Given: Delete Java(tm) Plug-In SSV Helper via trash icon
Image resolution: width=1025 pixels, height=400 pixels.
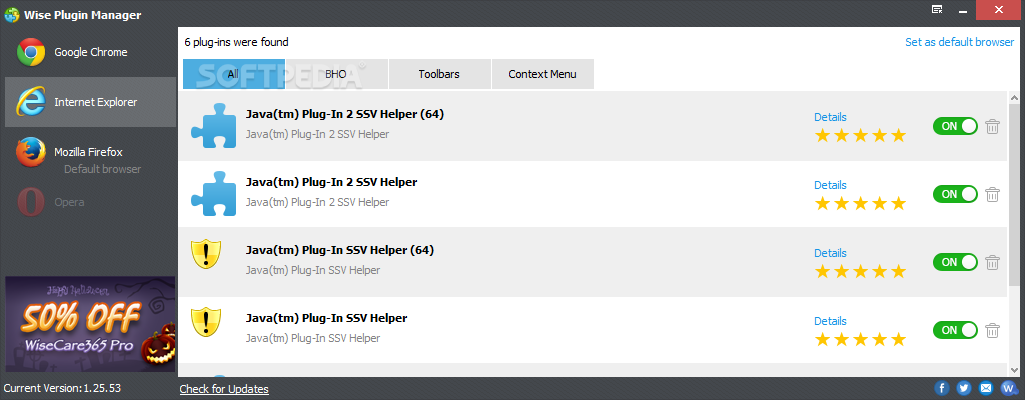Looking at the screenshot, I should point(992,330).
